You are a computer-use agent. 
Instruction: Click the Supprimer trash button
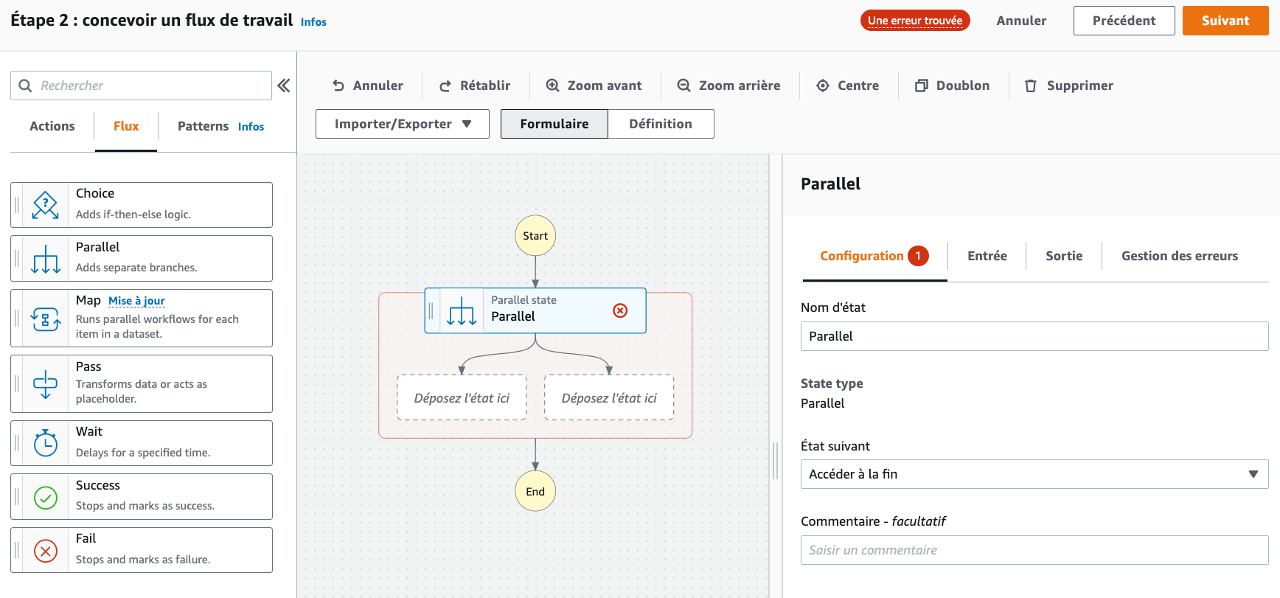[1069, 86]
